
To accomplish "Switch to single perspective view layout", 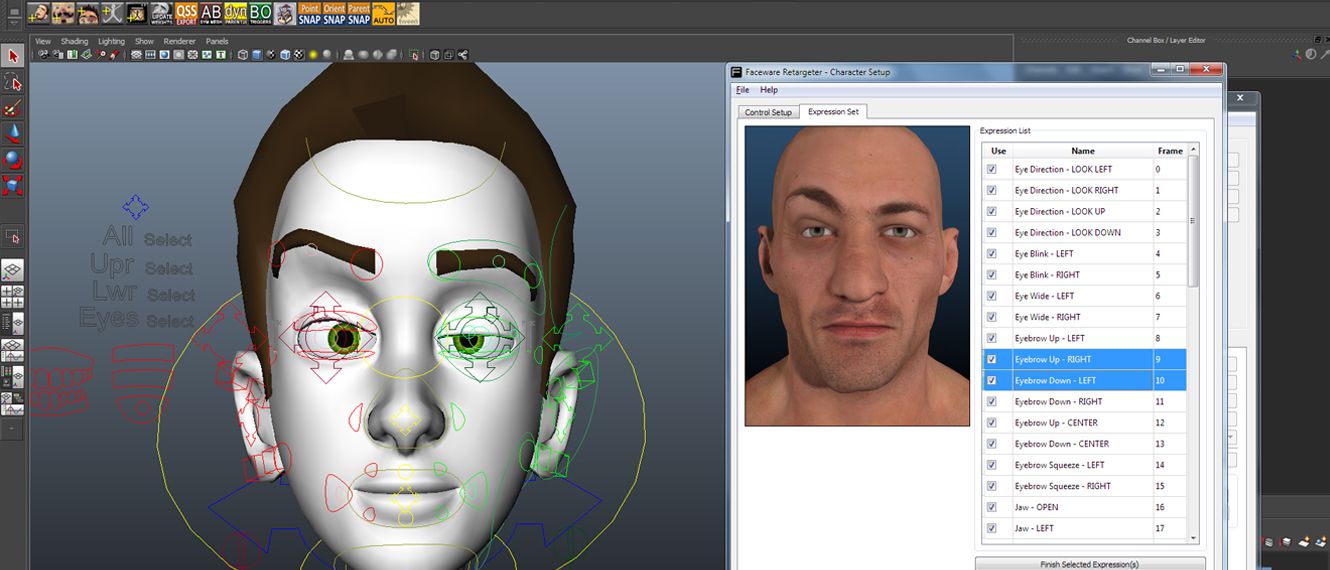I will [13, 271].
